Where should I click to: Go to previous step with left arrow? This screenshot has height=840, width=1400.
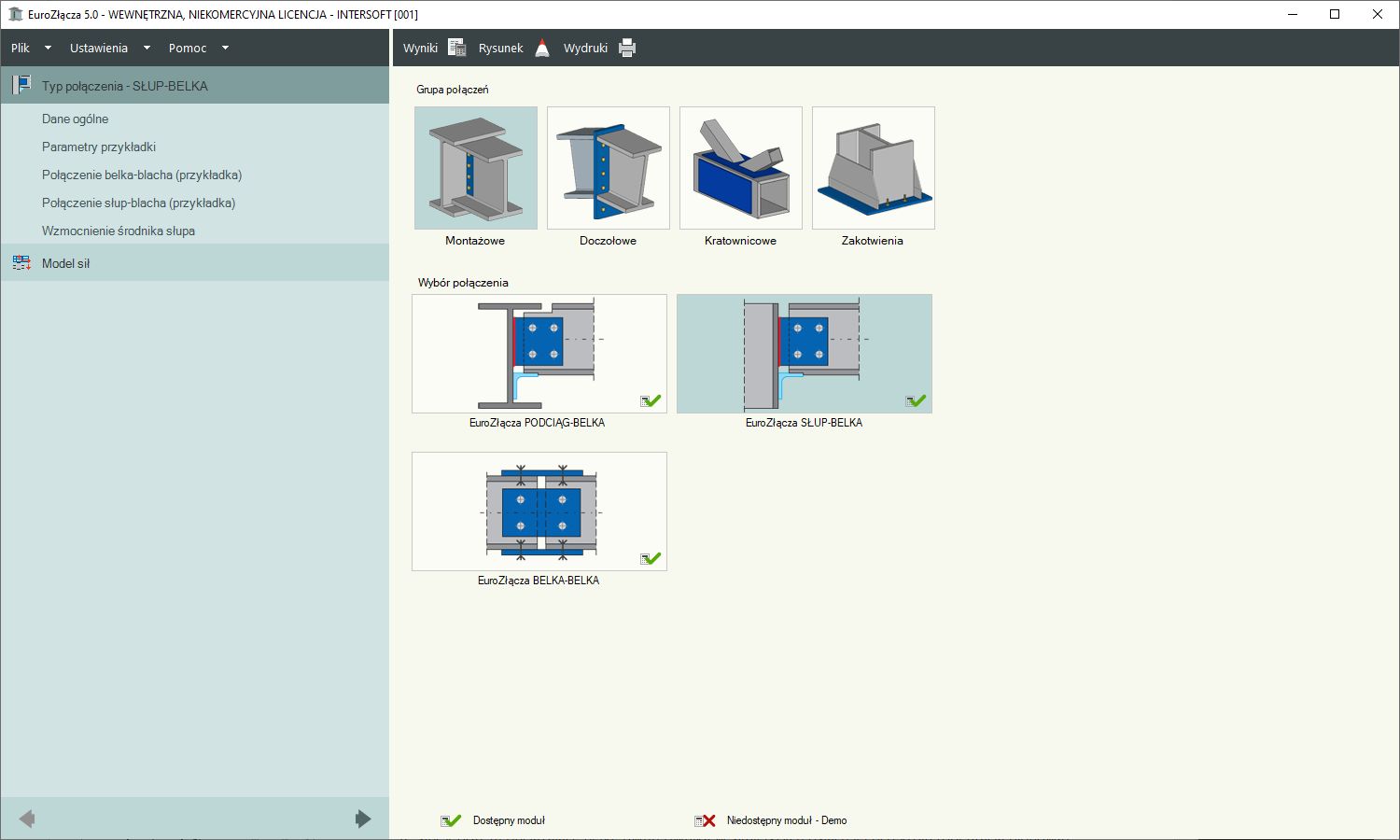[27, 819]
